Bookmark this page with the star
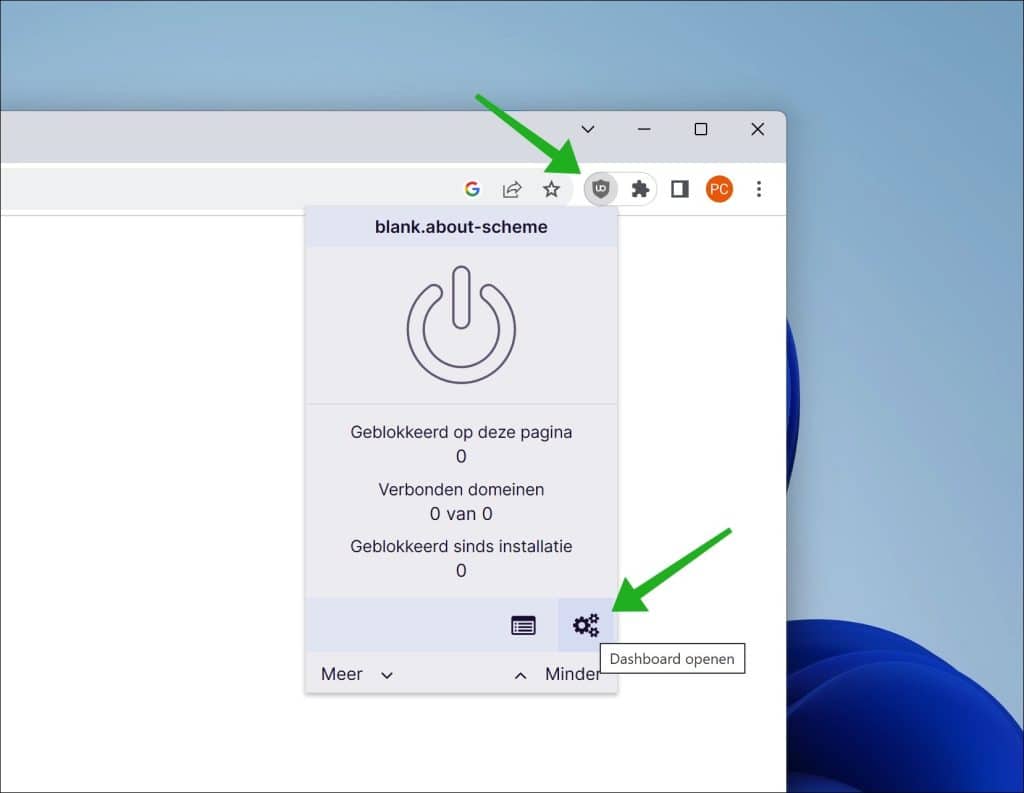 pos(551,189)
